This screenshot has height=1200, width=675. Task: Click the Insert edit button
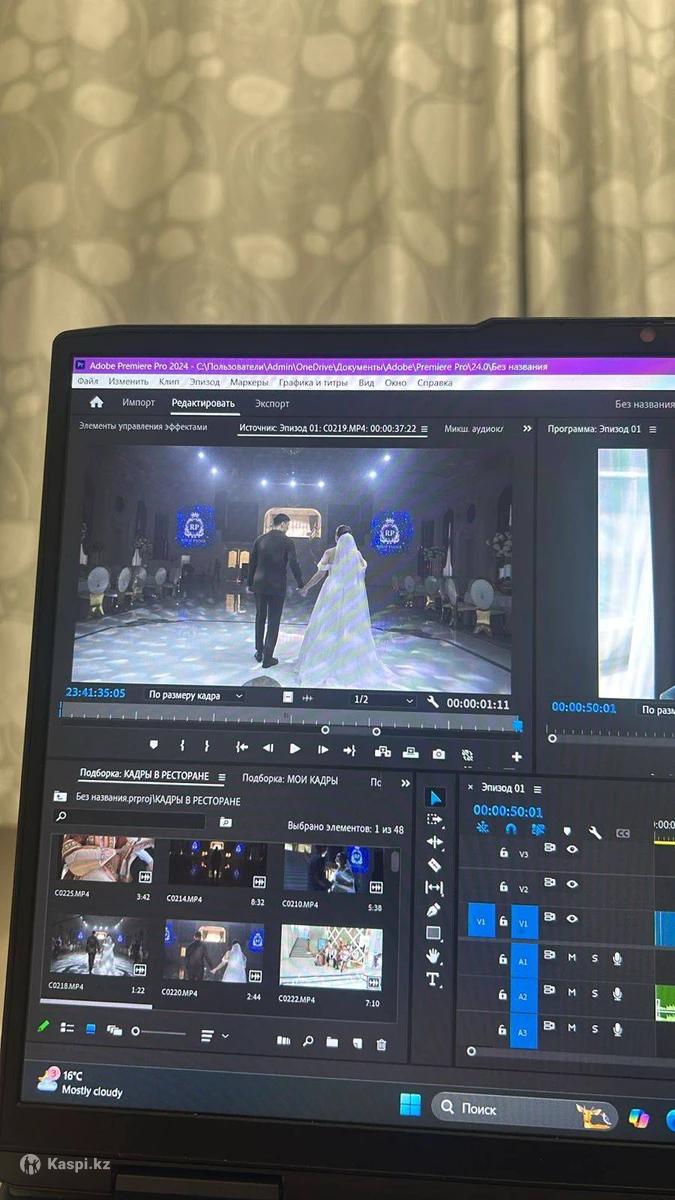382,751
